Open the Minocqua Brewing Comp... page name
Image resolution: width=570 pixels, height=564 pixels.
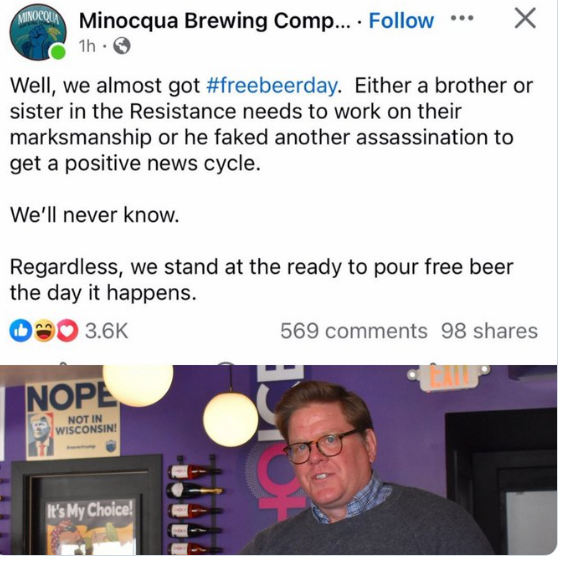(215, 21)
